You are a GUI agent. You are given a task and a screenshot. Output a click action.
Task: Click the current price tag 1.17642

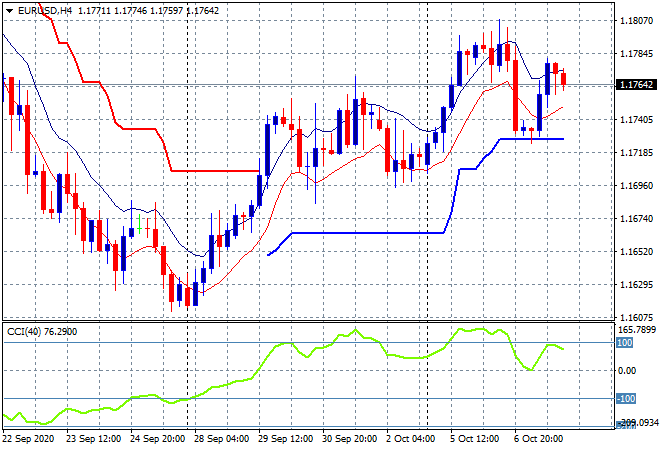click(636, 85)
